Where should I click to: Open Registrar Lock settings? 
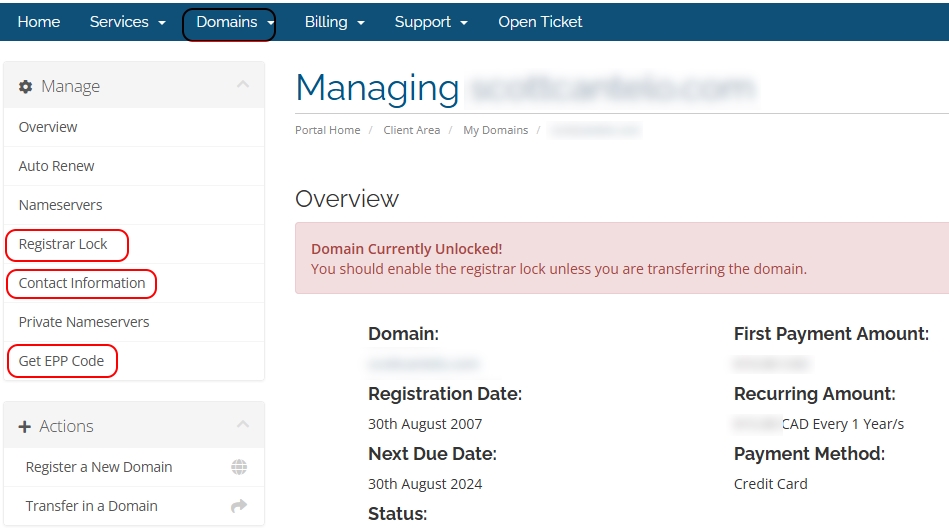click(63, 244)
